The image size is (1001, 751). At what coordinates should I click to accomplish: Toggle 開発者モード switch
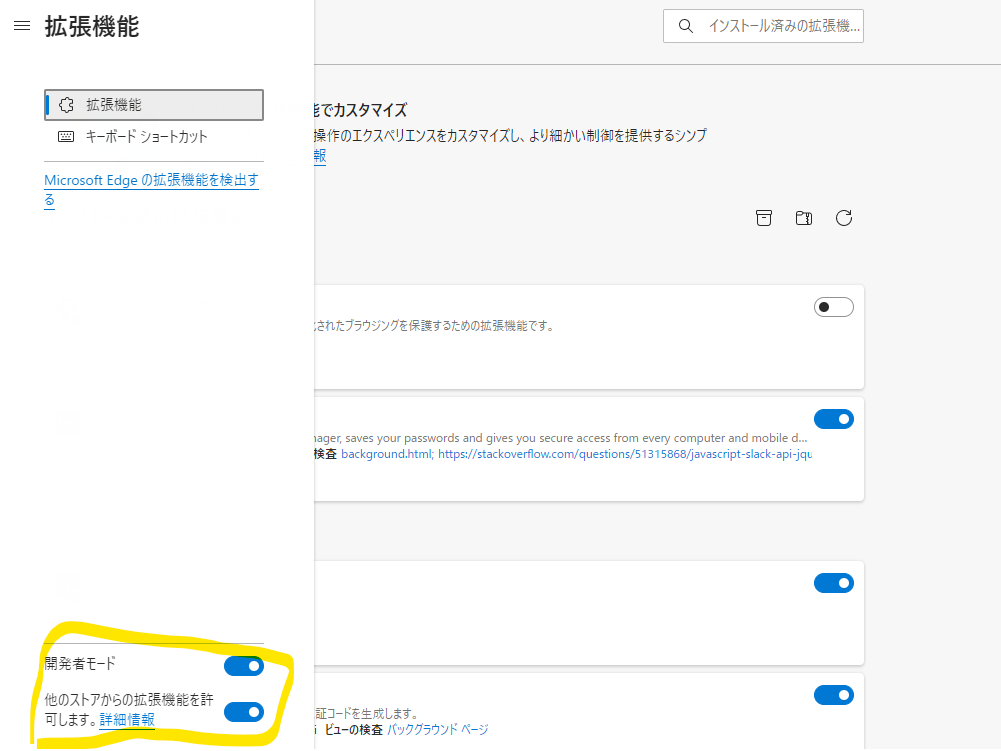244,666
